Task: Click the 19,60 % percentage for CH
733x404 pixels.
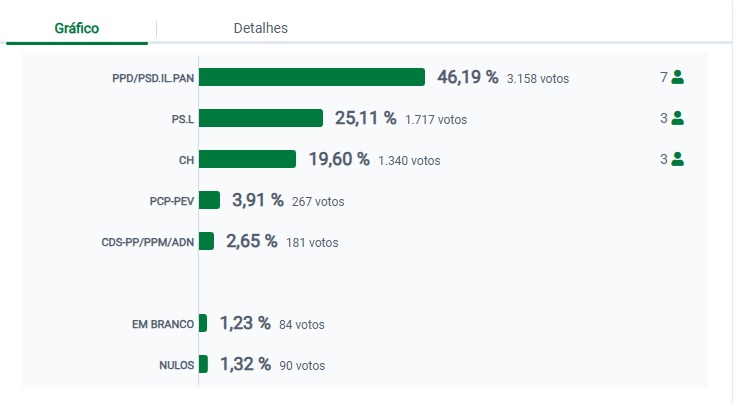Action: tap(339, 159)
